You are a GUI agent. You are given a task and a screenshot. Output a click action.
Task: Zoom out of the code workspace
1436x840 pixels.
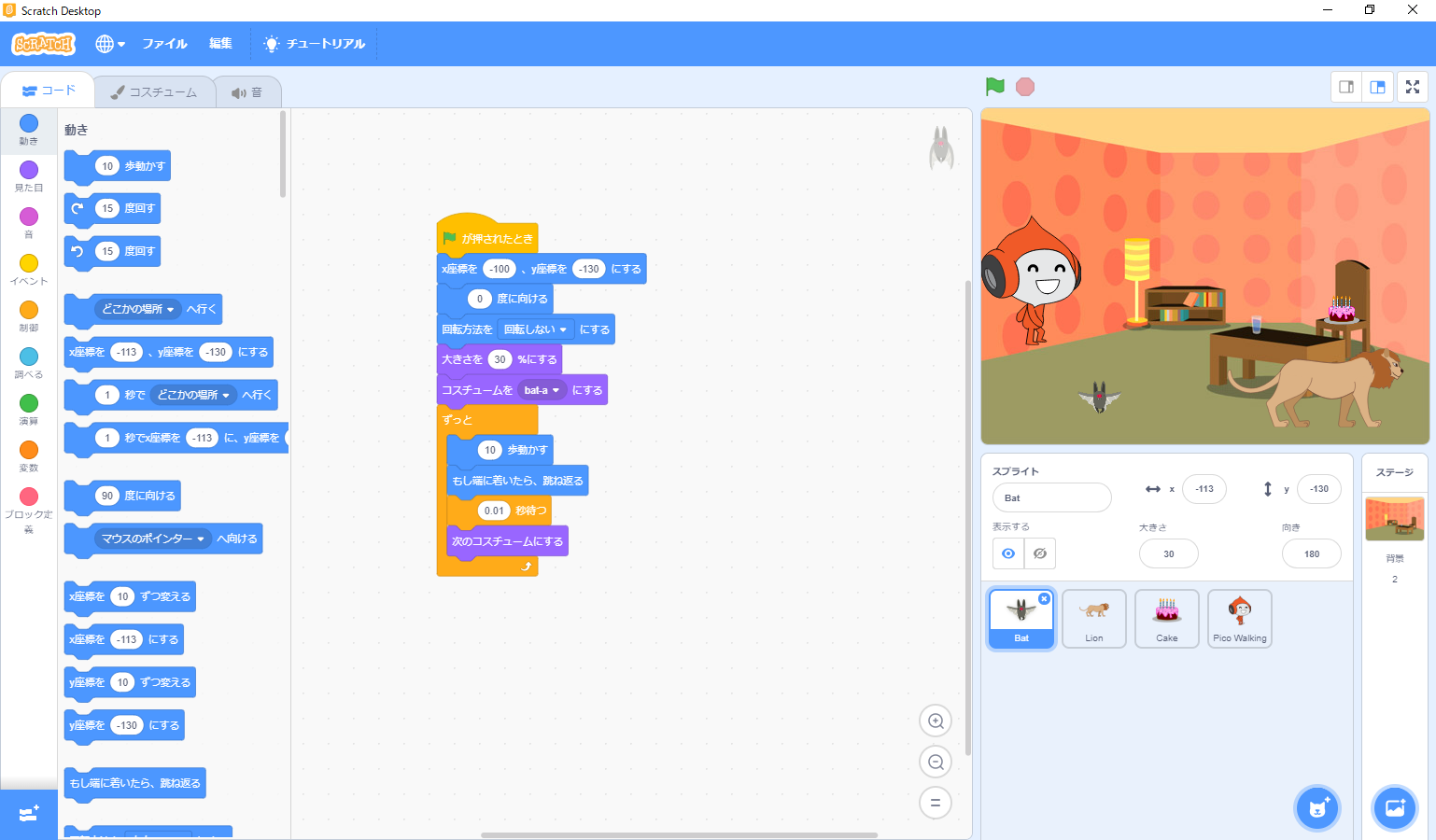[x=936, y=762]
